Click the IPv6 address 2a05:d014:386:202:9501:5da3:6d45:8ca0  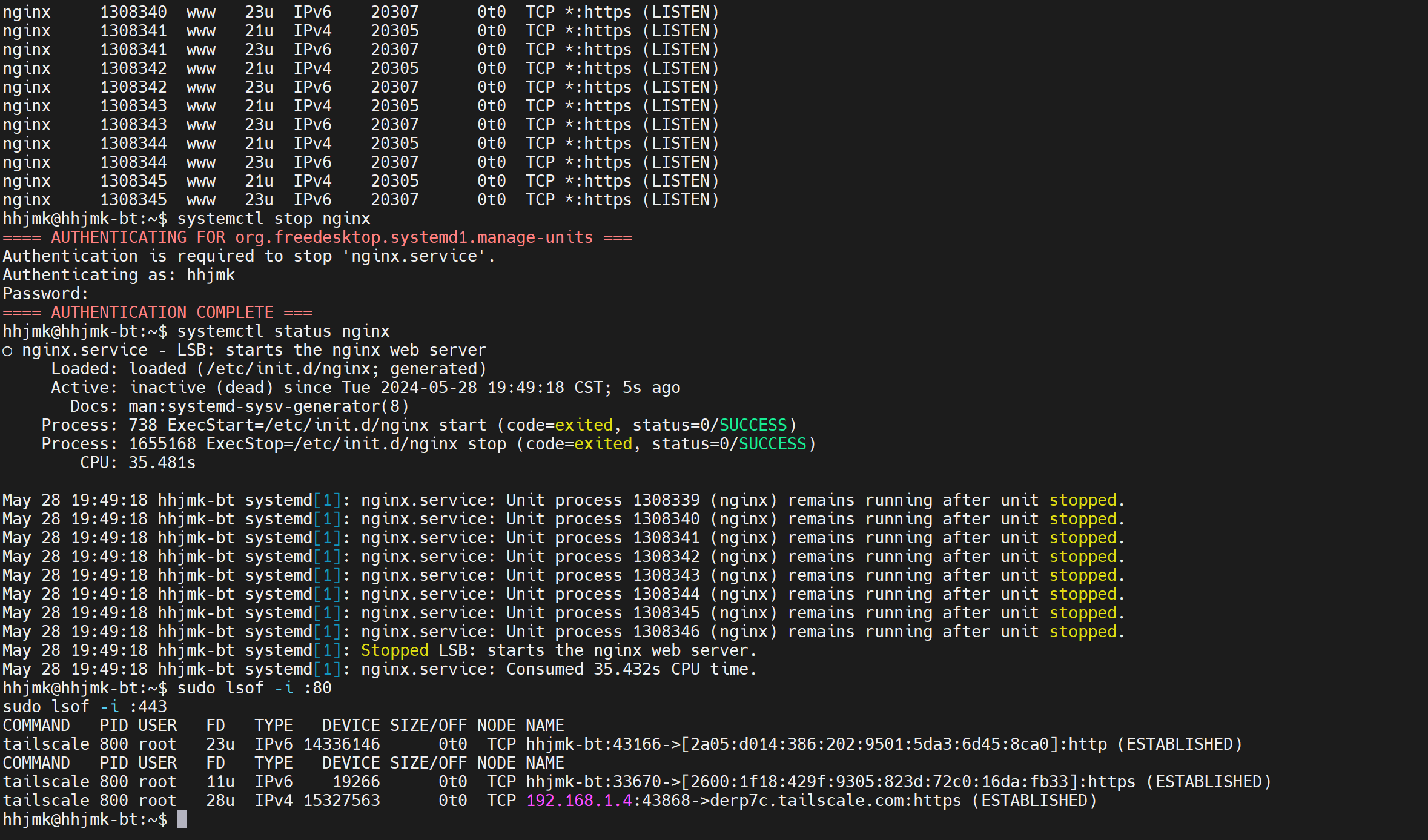(x=870, y=744)
